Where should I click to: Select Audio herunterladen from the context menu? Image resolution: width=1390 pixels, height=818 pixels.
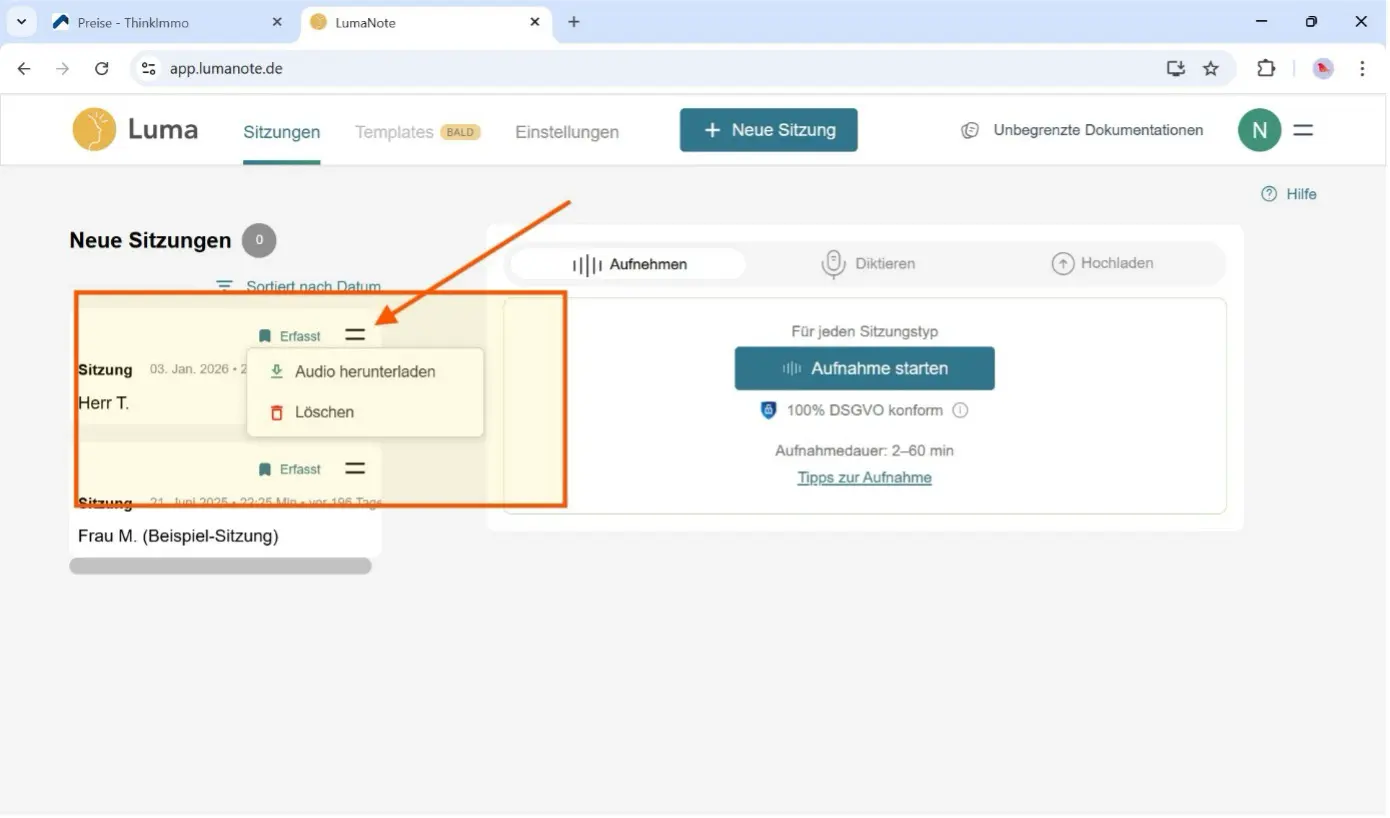(364, 371)
